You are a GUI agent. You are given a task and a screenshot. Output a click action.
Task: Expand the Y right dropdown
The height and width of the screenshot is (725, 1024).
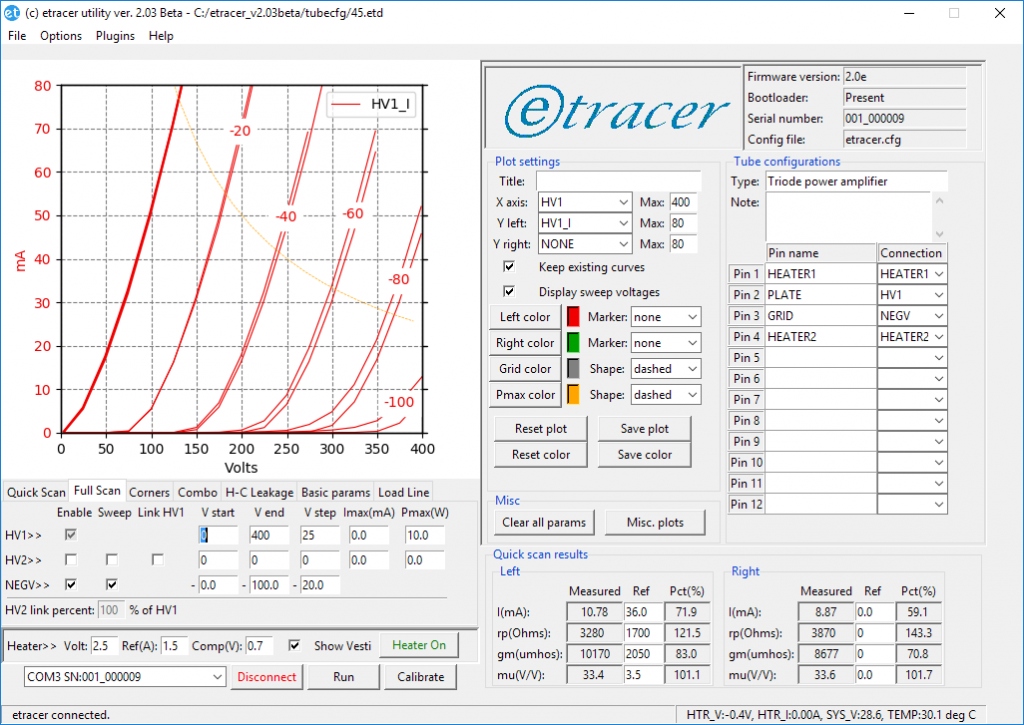[x=584, y=244]
